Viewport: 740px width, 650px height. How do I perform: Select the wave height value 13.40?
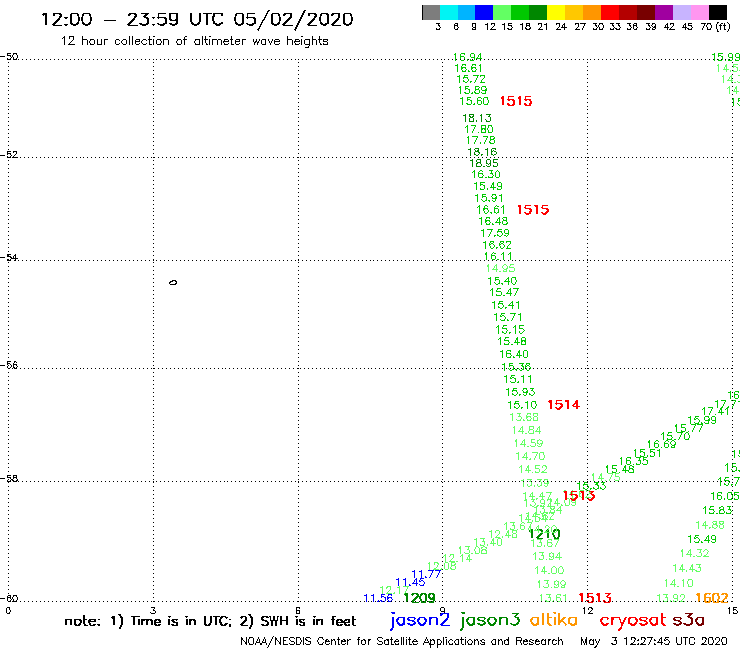(488, 542)
